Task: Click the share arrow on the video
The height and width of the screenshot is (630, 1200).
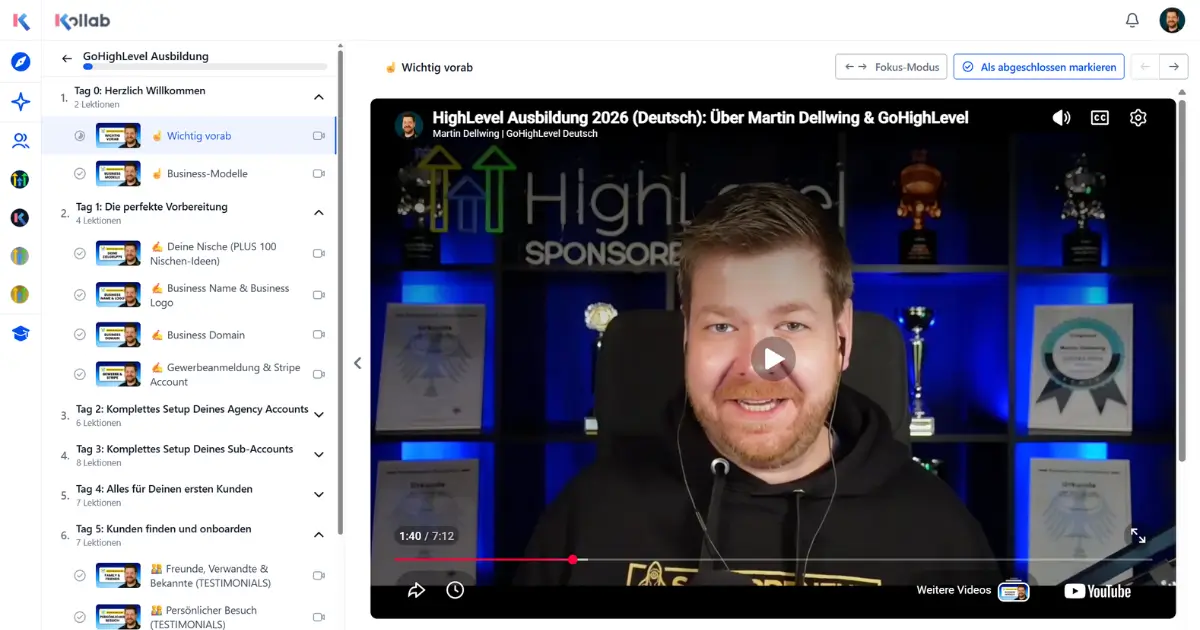Action: point(416,590)
